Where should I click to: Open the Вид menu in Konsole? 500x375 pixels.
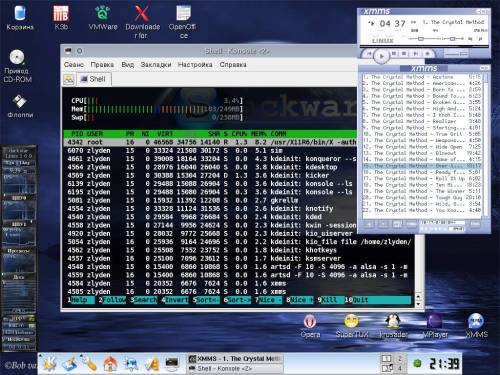click(x=127, y=65)
